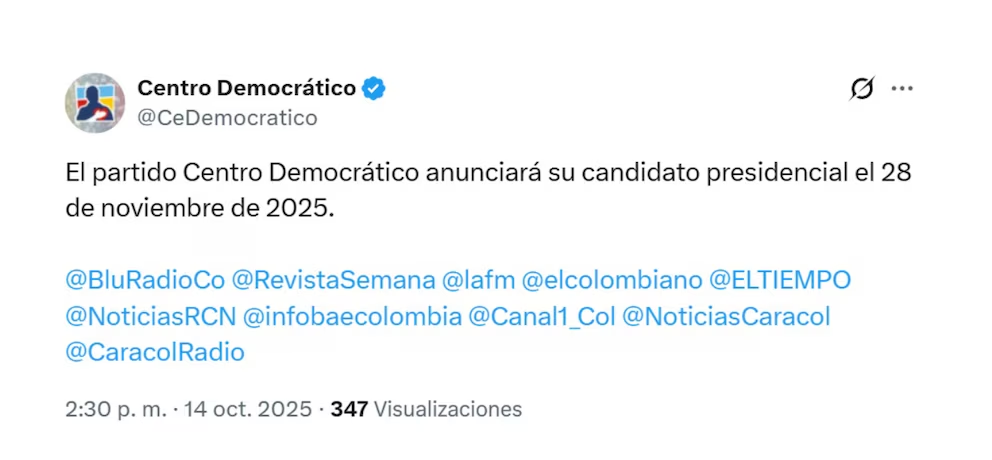
Task: Click the Grok slash icon
Action: (861, 89)
